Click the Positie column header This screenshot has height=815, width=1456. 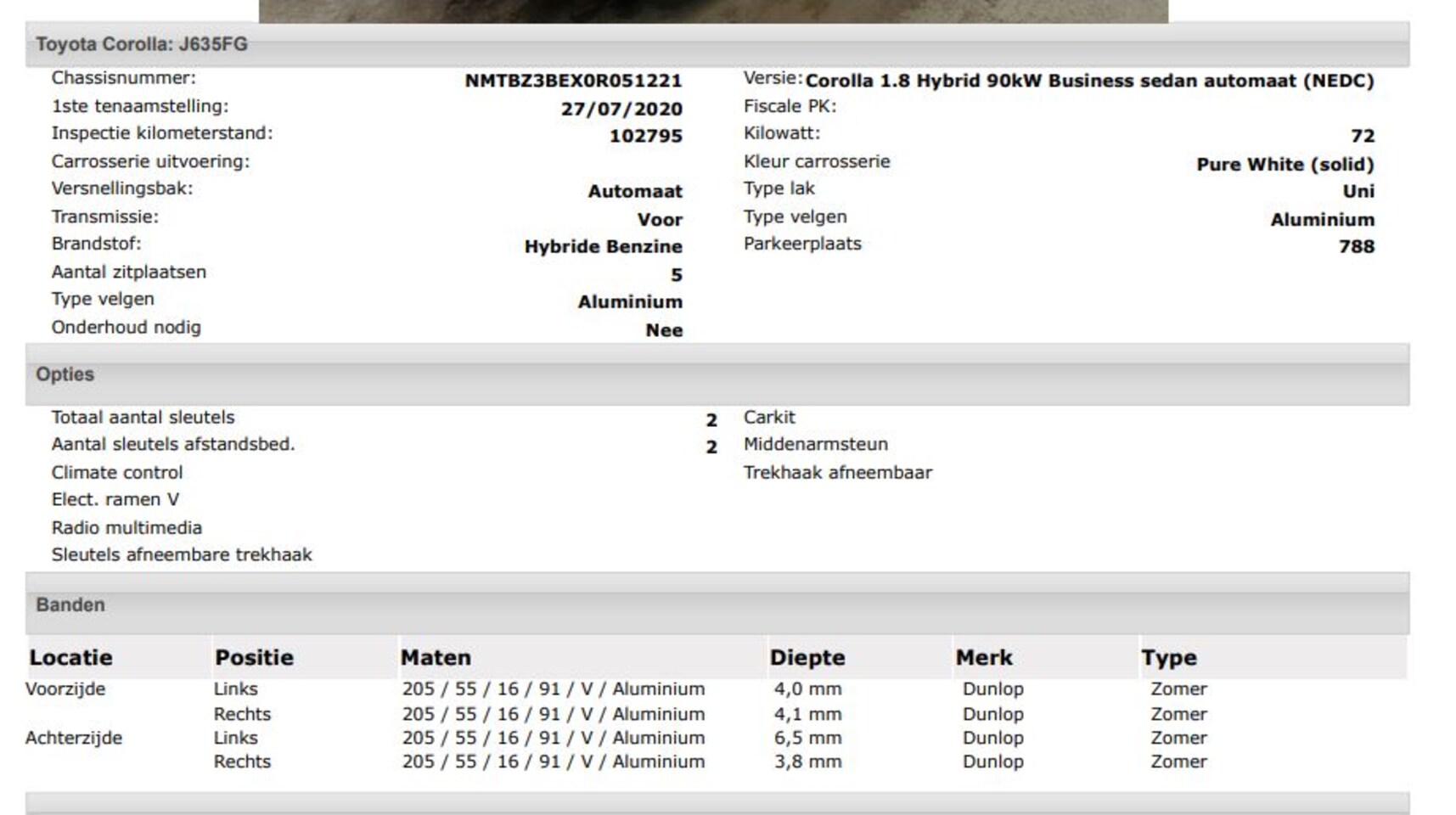tap(254, 657)
